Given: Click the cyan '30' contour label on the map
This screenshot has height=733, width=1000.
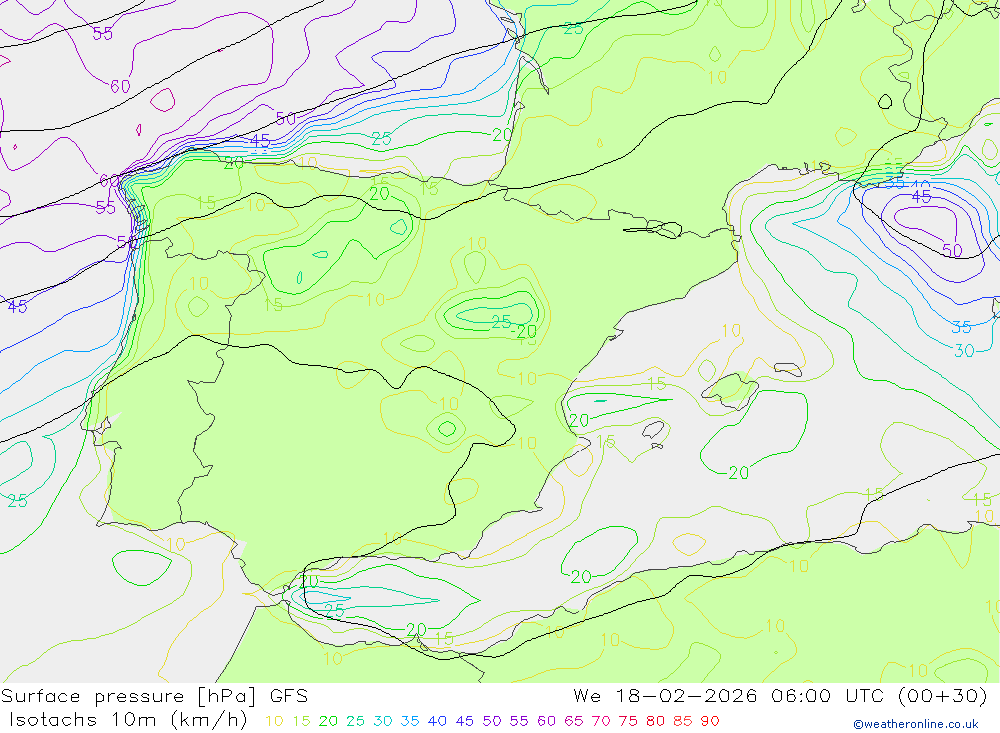Looking at the screenshot, I should [x=964, y=350].
